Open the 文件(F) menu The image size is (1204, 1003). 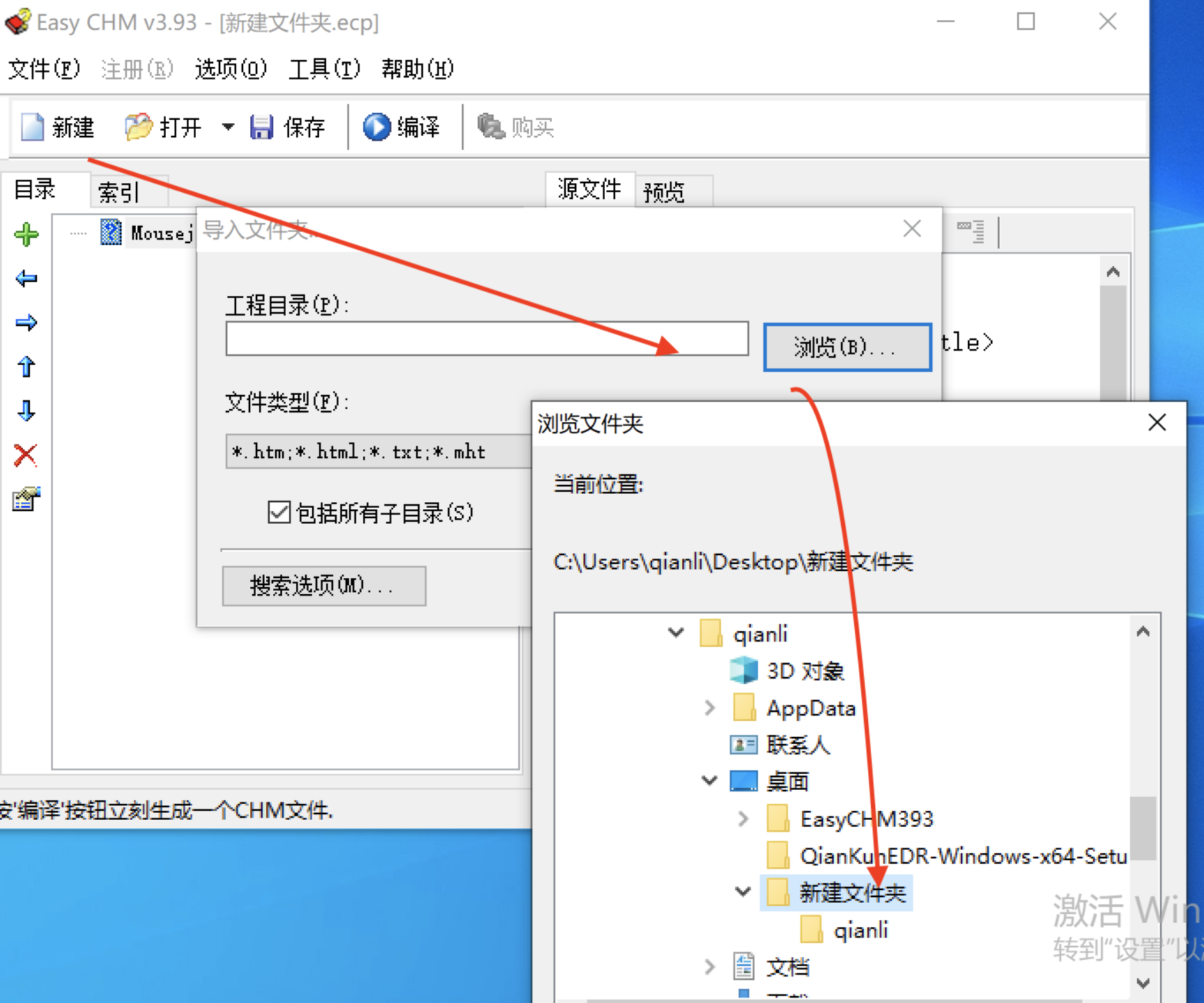(44, 69)
